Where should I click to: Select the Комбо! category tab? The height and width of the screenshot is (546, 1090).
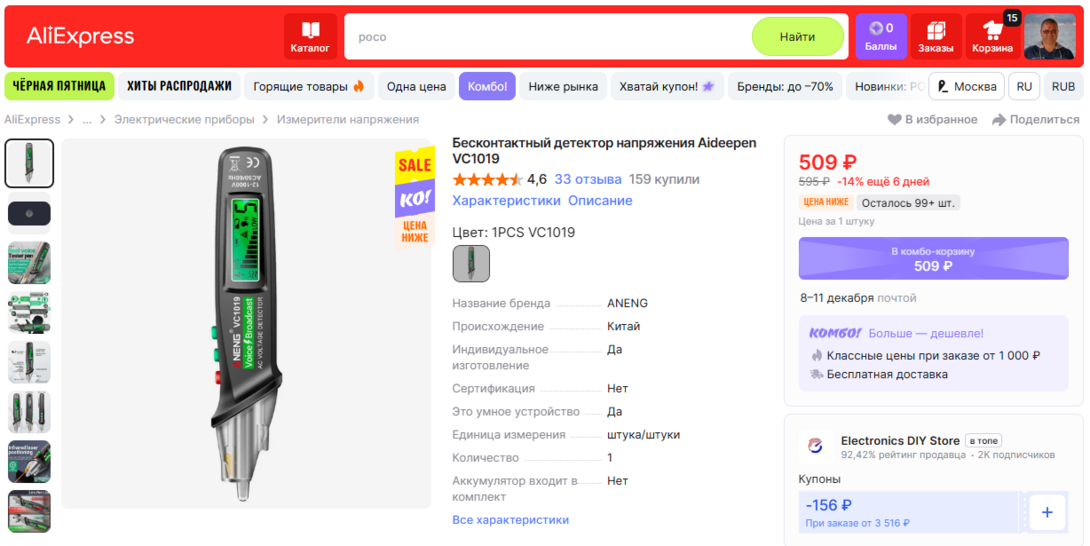(x=487, y=87)
